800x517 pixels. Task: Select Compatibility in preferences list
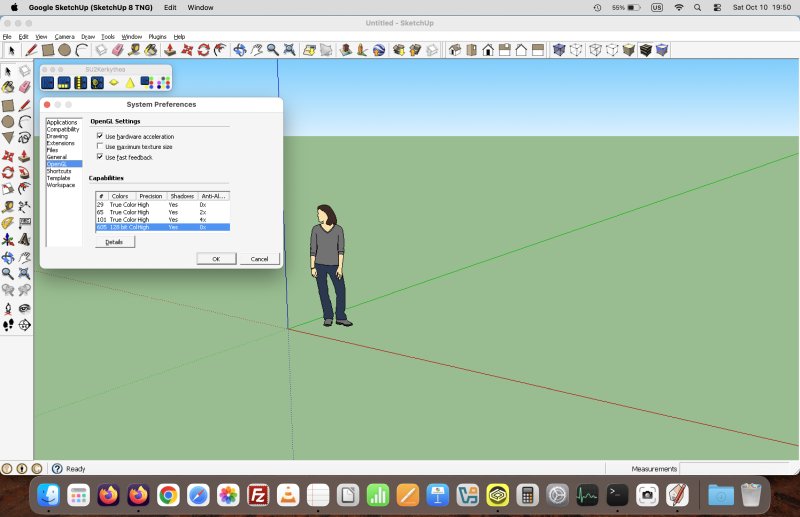click(63, 129)
